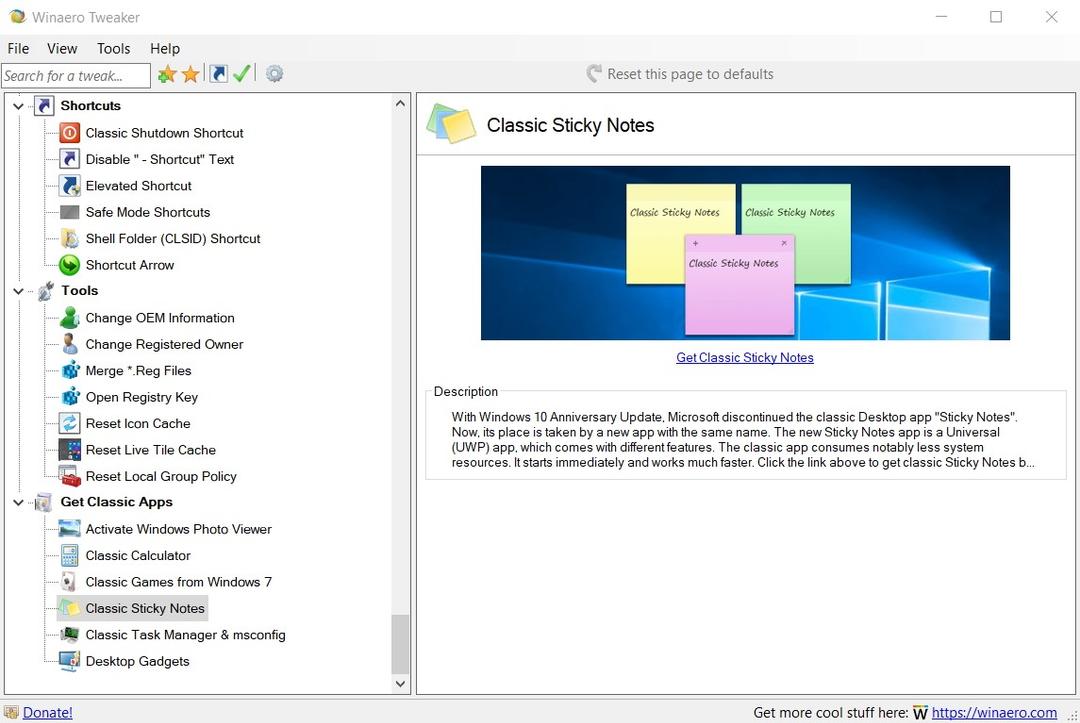The image size is (1080, 723).
Task: Collapse the Get Classic Apps section
Action: click(18, 503)
